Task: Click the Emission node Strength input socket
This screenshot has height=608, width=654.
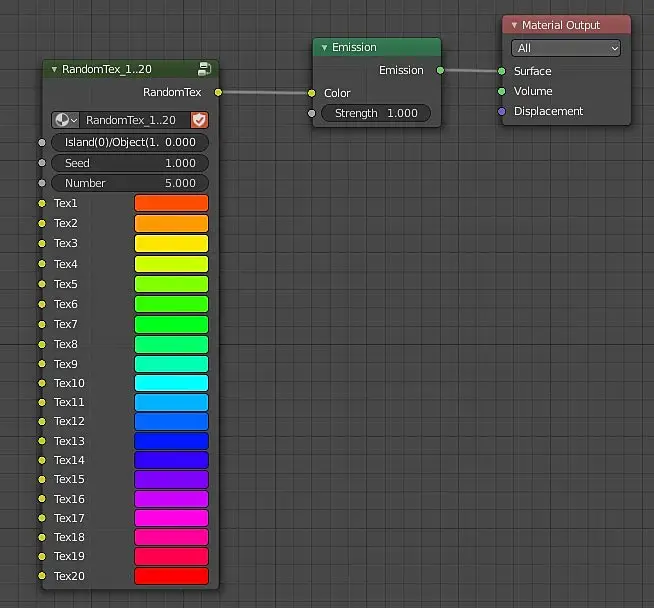Action: tap(312, 113)
